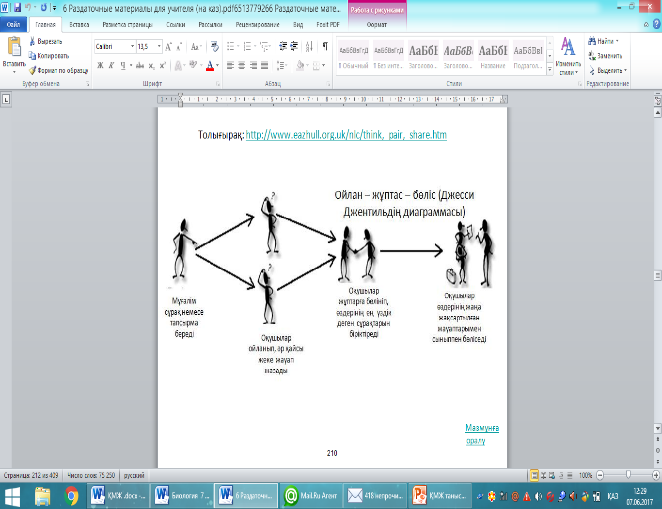Open the Разметка страницы tab
This screenshot has height=509, width=662.
click(128, 25)
